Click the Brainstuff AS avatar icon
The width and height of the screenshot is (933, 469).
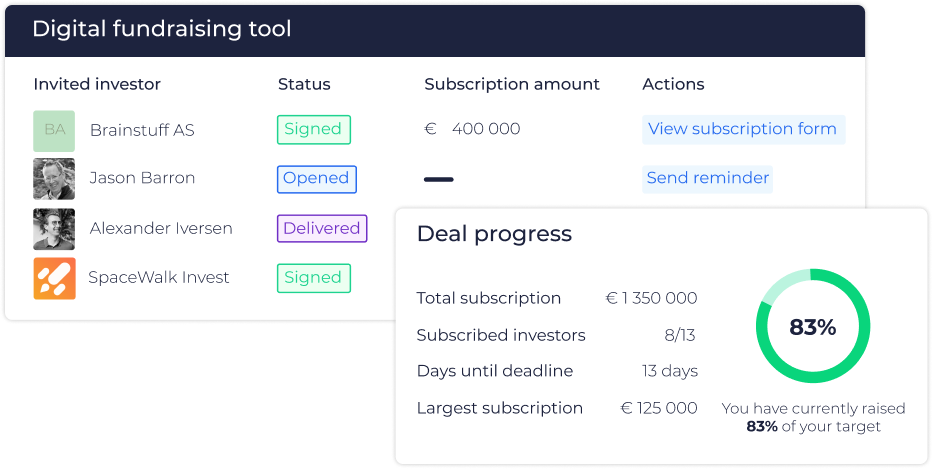pyautogui.click(x=54, y=131)
